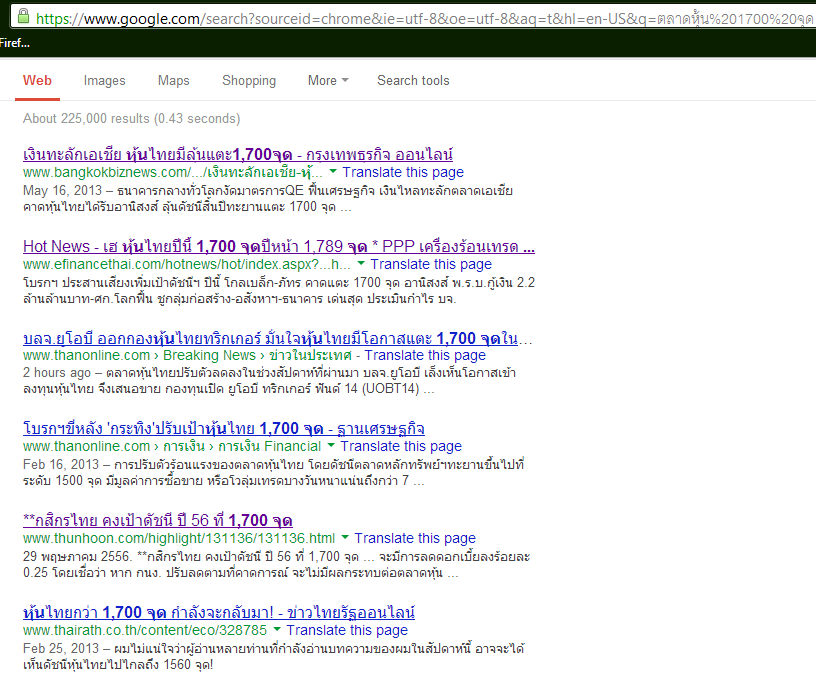Open Search tools options

(x=413, y=81)
